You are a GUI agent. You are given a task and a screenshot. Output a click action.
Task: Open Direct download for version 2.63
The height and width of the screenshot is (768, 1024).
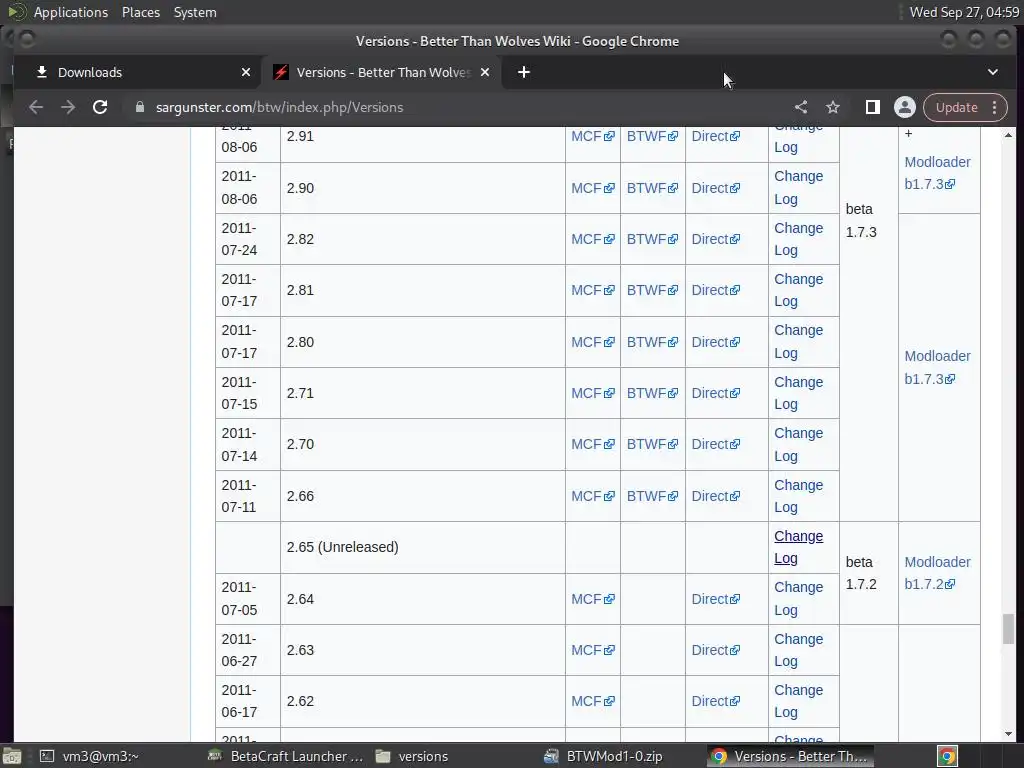715,650
